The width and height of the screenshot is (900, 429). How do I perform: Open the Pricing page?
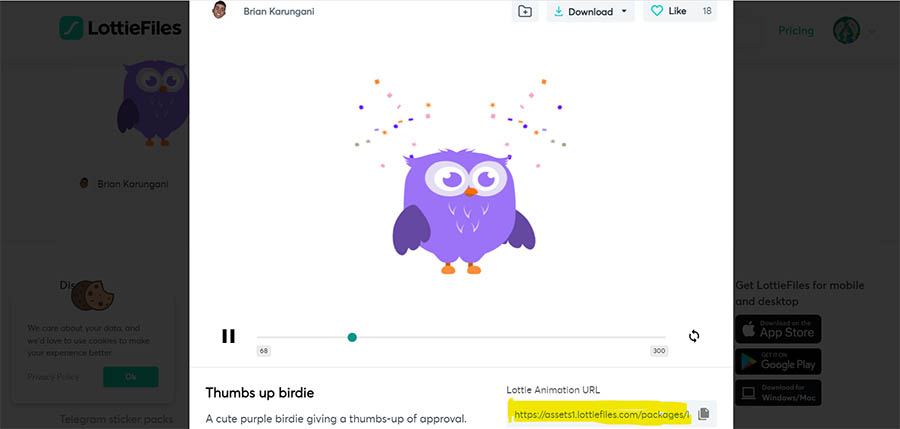click(796, 30)
